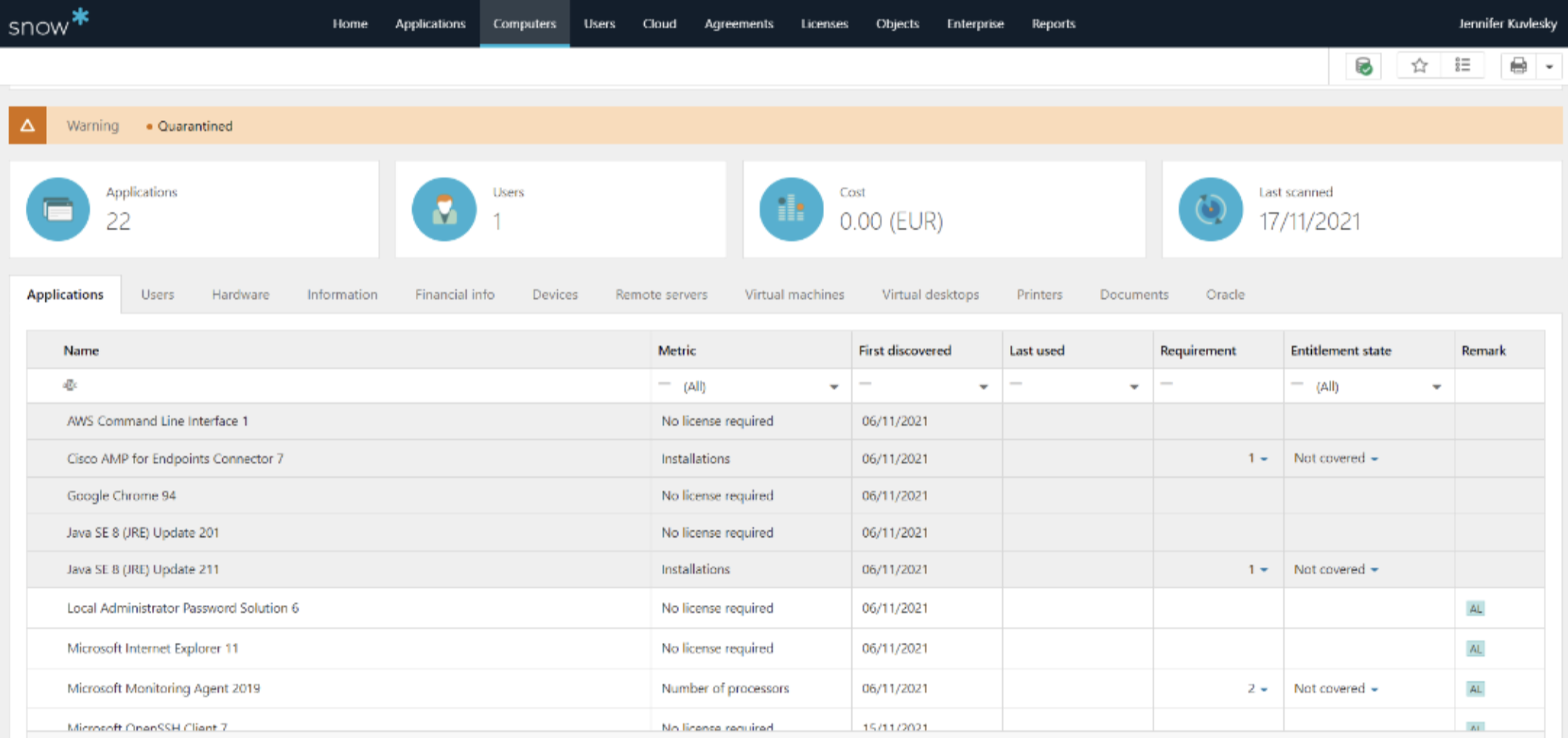Click AL remark badge for Microsoft Monitoring Agent 2019
Image resolution: width=1568 pixels, height=738 pixels.
click(1475, 689)
